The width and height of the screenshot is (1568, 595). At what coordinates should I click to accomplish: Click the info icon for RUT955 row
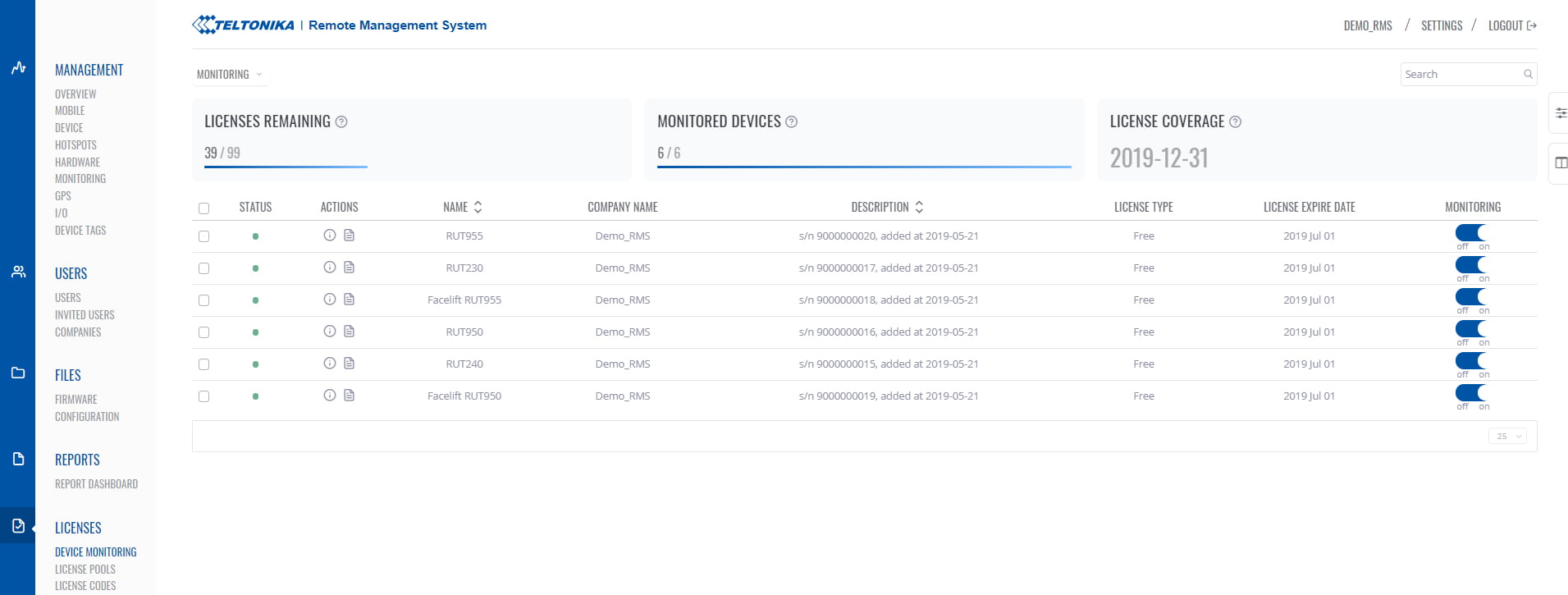[329, 236]
